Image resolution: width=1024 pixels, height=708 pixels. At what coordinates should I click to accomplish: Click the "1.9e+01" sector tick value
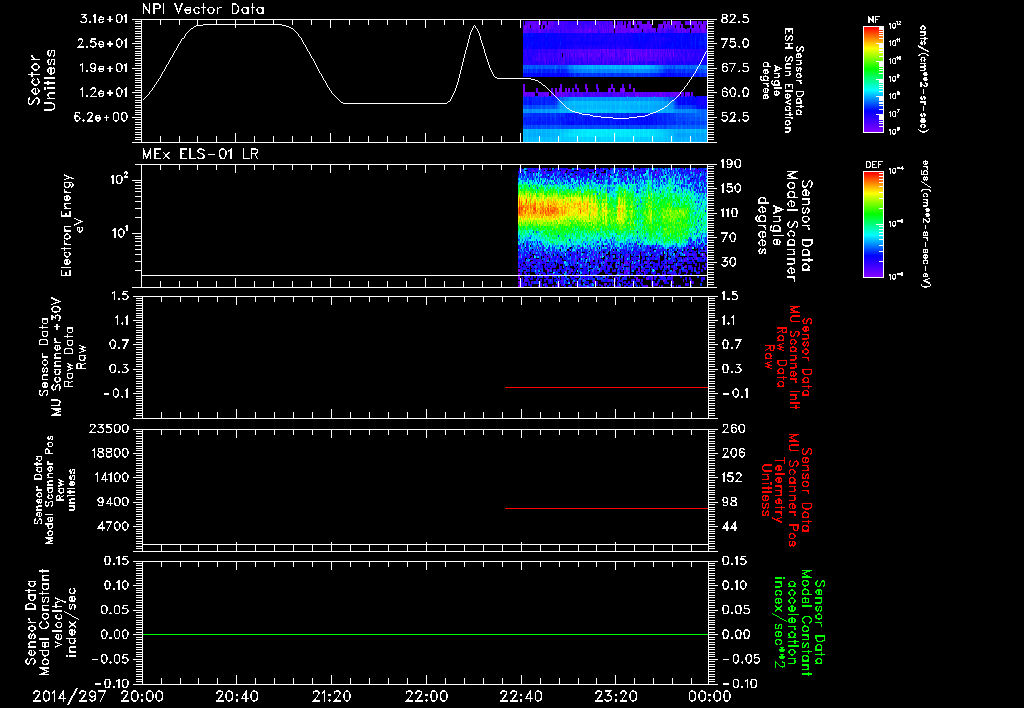coord(104,68)
